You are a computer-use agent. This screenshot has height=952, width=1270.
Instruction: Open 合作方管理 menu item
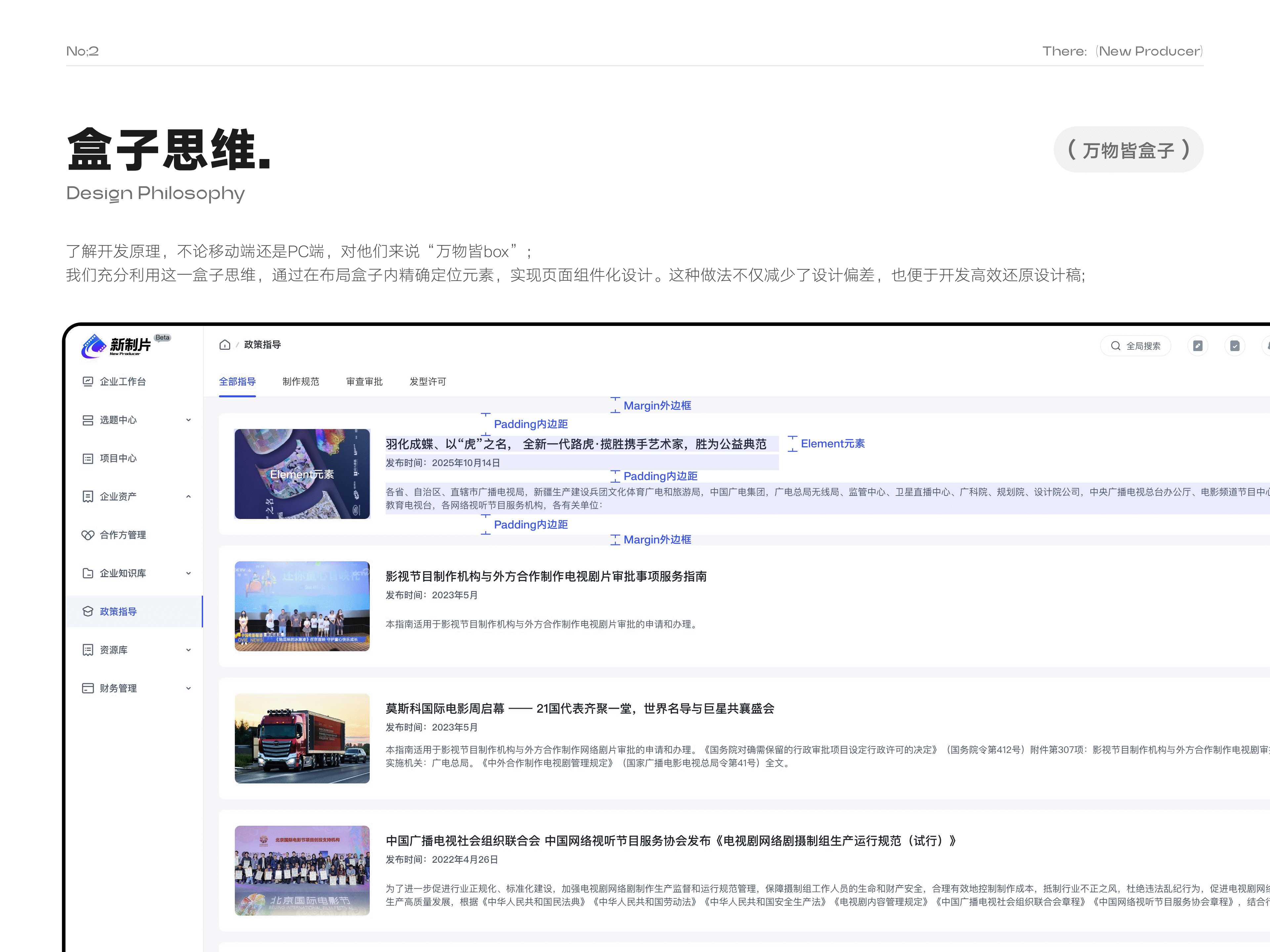(x=134, y=535)
